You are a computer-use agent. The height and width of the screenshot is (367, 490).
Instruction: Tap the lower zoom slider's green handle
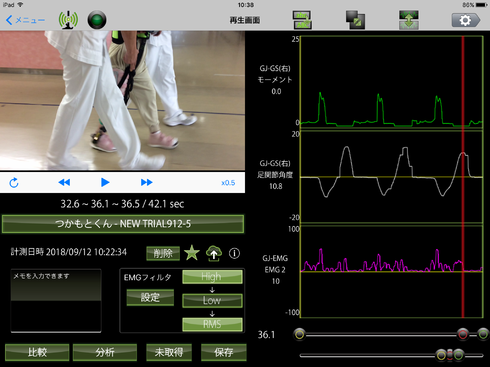click(459, 355)
